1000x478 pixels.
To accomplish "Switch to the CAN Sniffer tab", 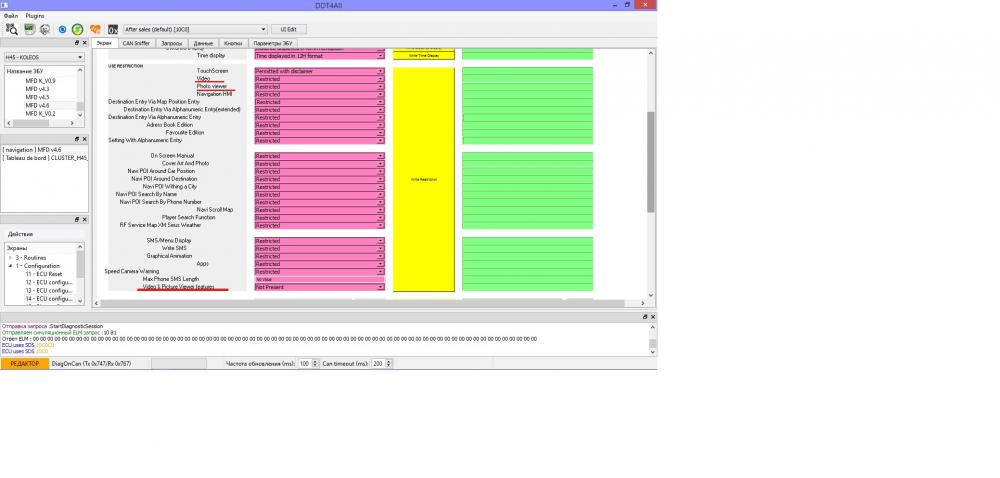I will tap(136, 43).
